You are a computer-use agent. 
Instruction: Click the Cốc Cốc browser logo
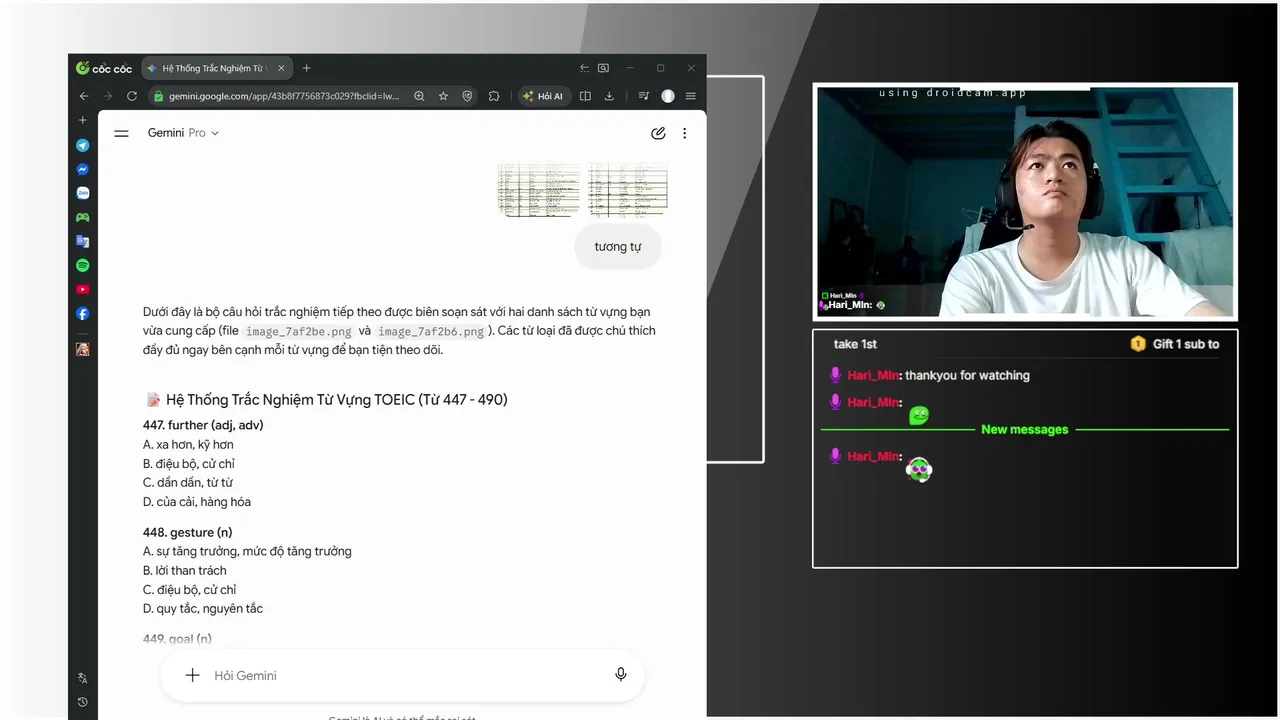pyautogui.click(x=104, y=68)
